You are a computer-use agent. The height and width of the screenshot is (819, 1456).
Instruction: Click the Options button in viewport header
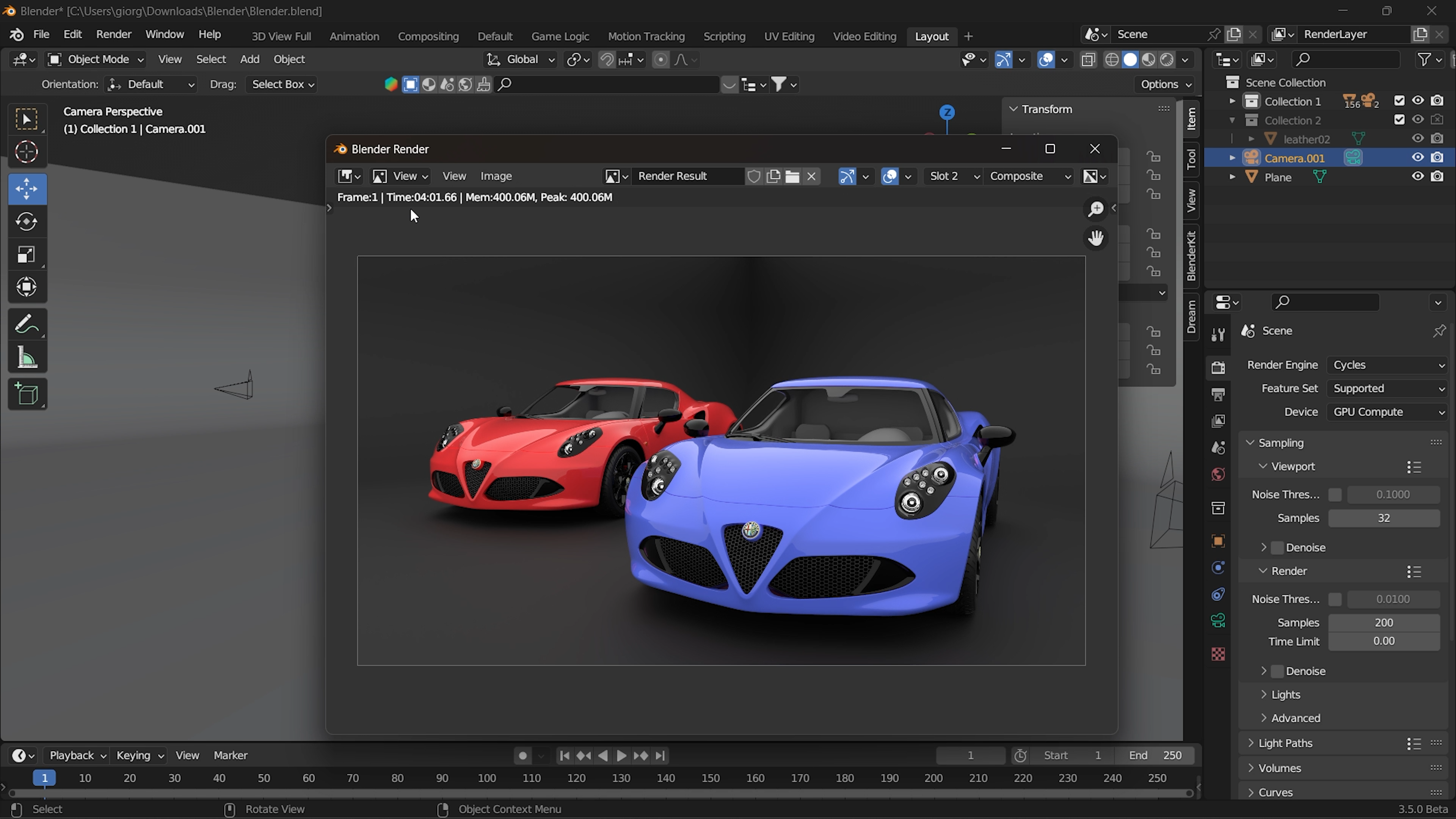pos(1165,84)
